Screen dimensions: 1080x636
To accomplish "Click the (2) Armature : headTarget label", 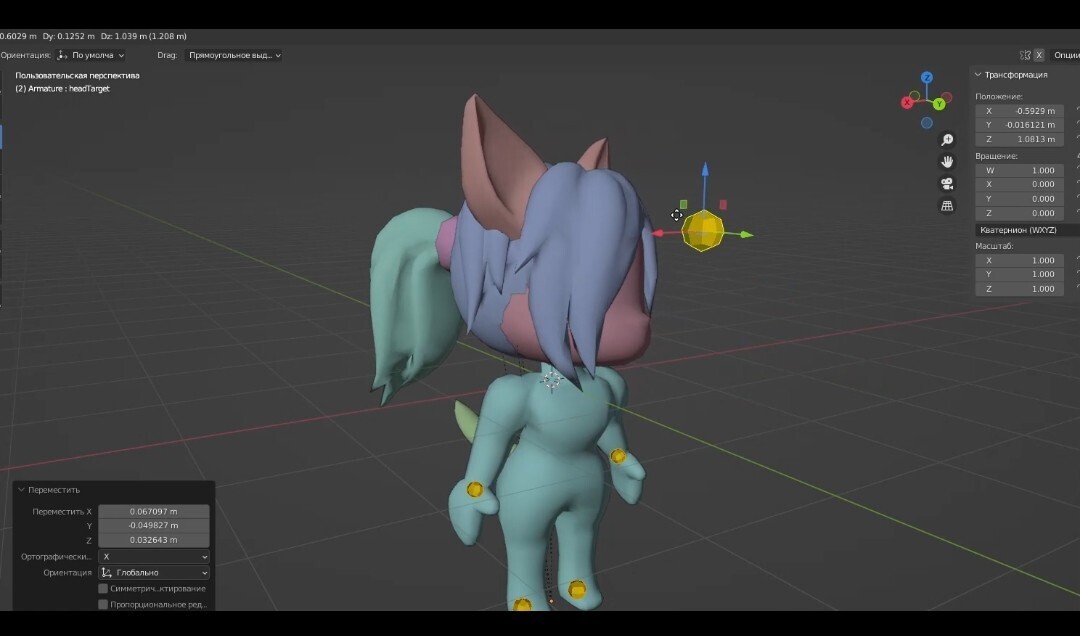I will (63, 88).
